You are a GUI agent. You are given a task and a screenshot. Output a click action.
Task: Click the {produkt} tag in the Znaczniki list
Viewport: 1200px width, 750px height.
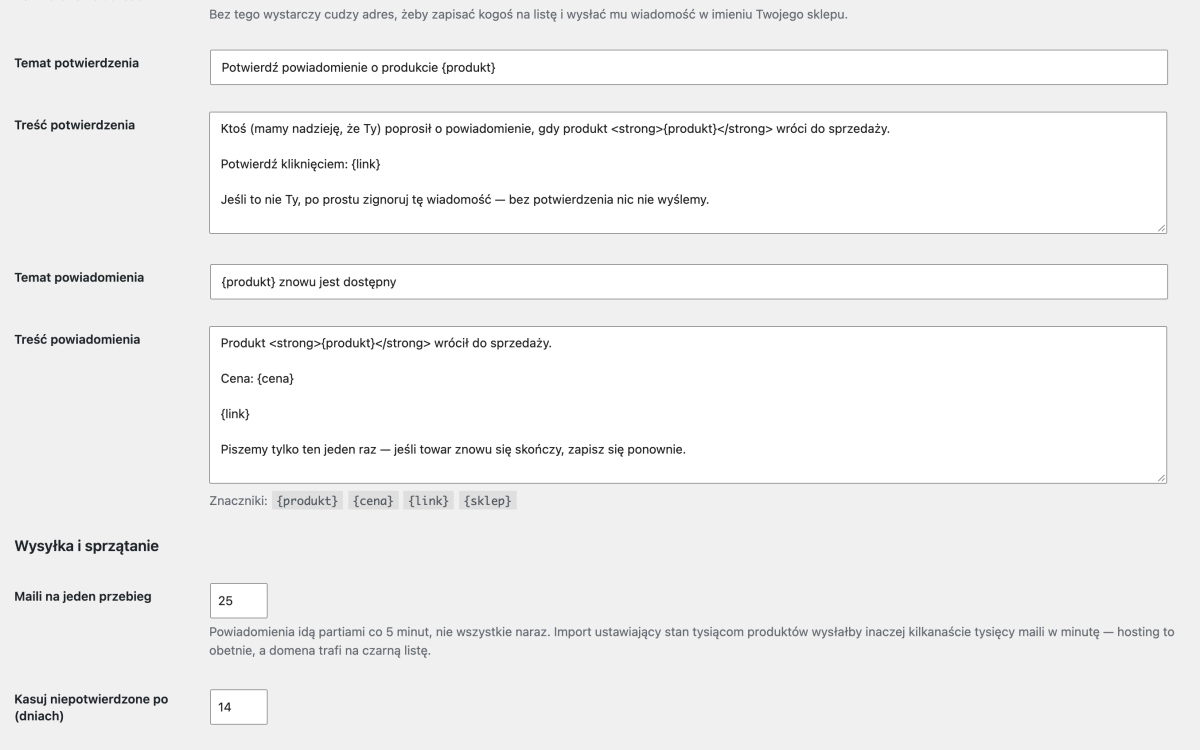[308, 501]
